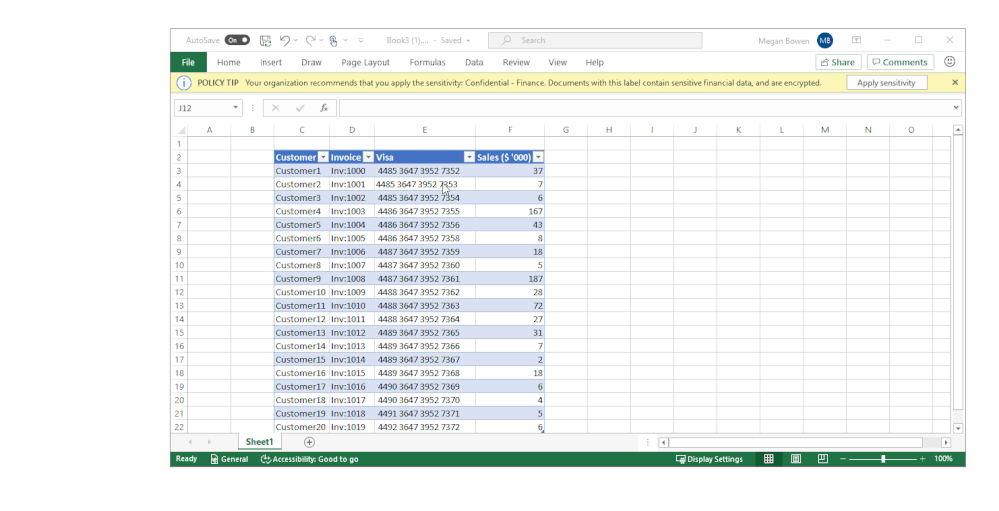The height and width of the screenshot is (511, 999).
Task: Open the Sales ($ '000) filter dropdown
Action: 538,157
